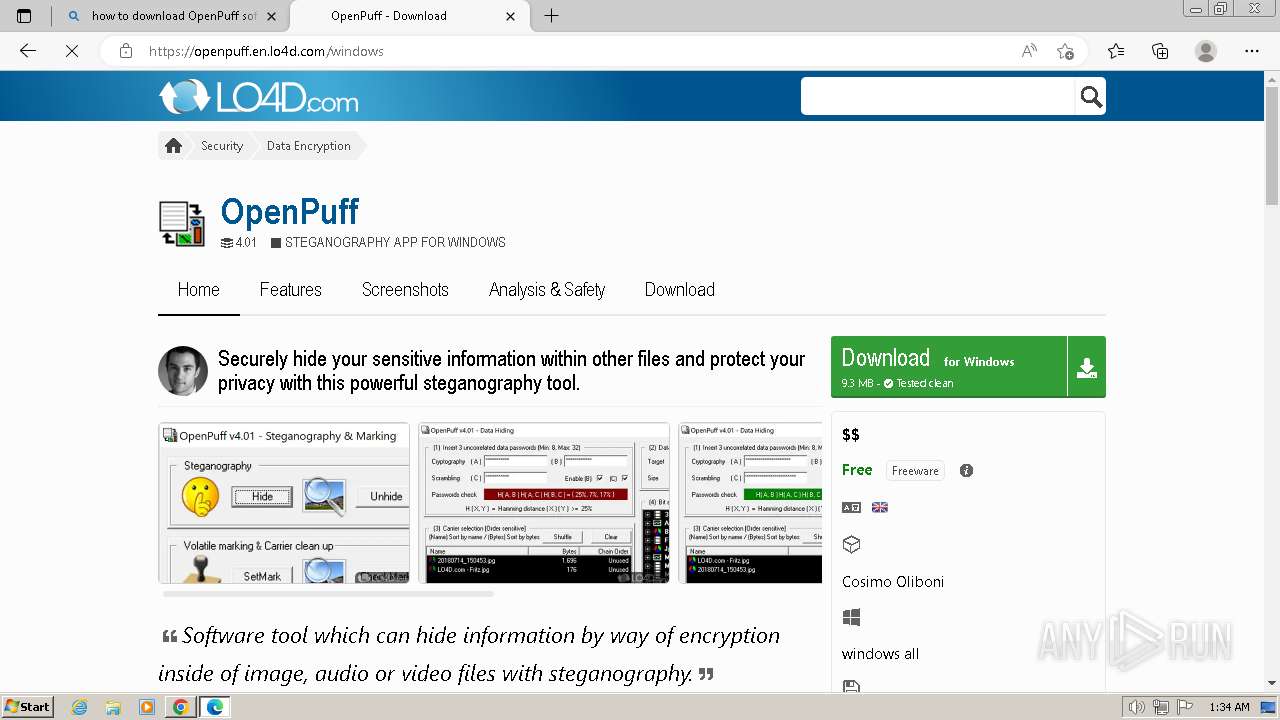Open the Windows Start menu
This screenshot has width=1280, height=720.
[28, 707]
